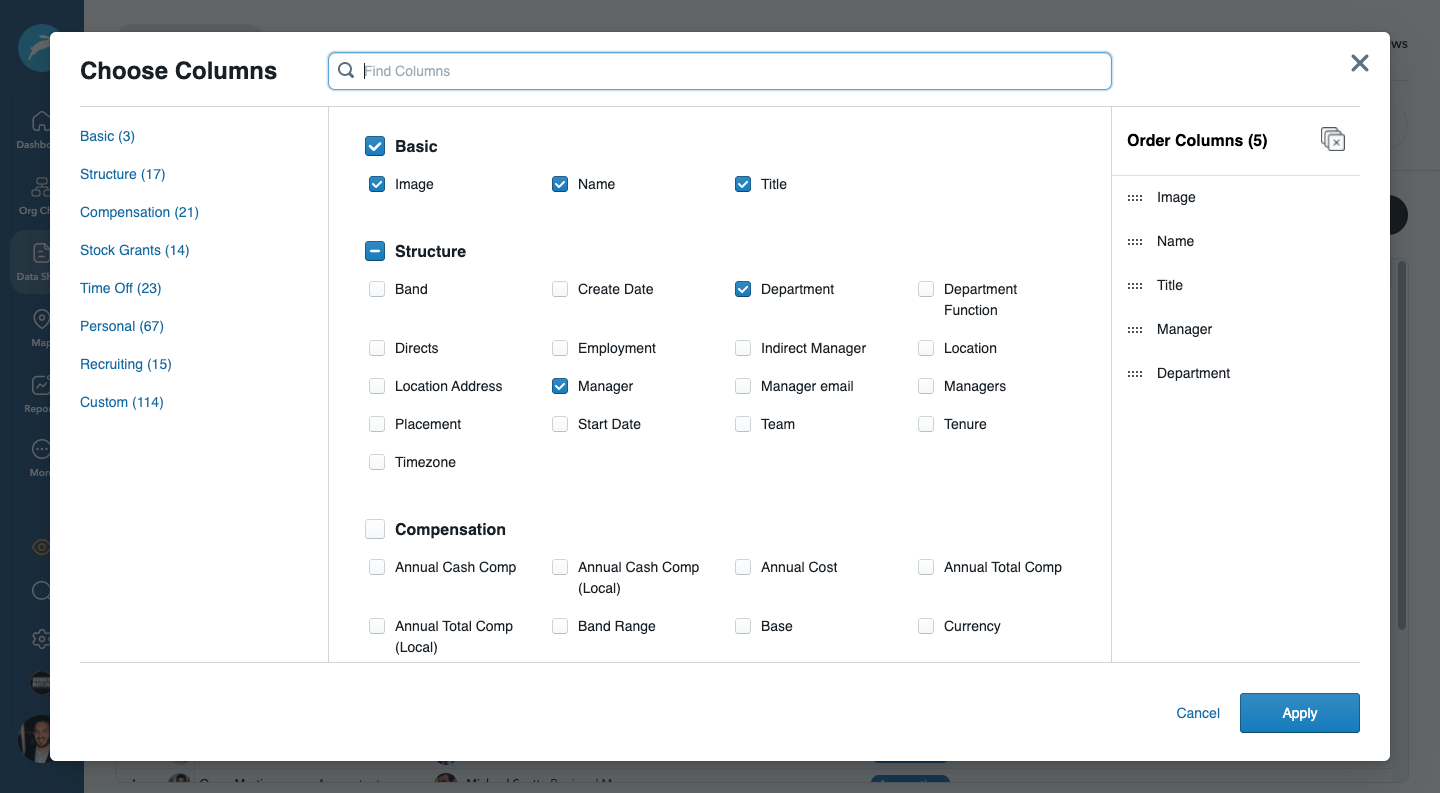Jump to Stock Grants category
The width and height of the screenshot is (1440, 793).
coord(134,250)
